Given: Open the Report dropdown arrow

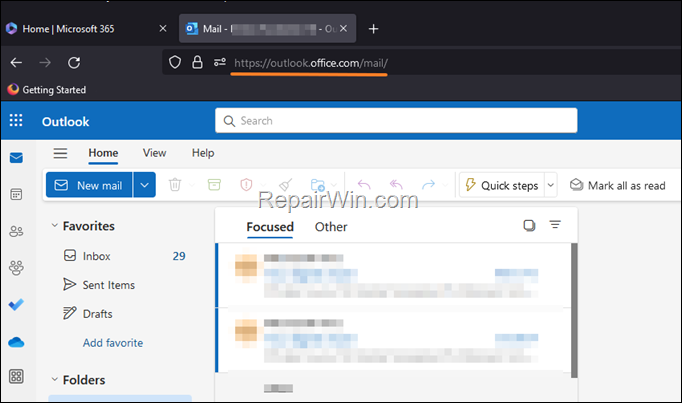Looking at the screenshot, I should pos(263,185).
